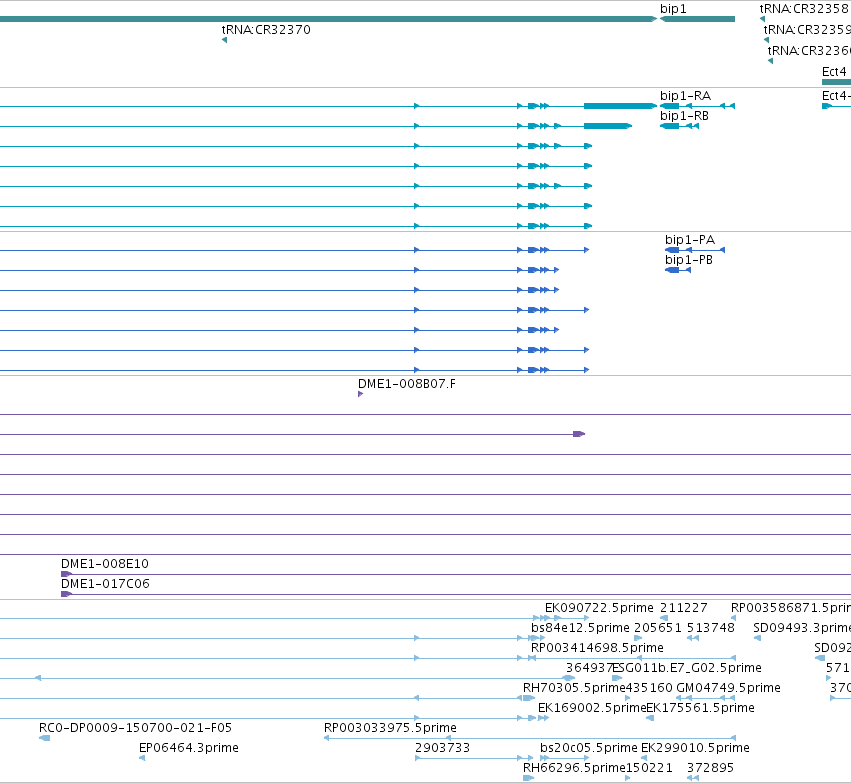The width and height of the screenshot is (851, 783).
Task: Click the RH70305.5prime EST label
Action: tap(574, 688)
